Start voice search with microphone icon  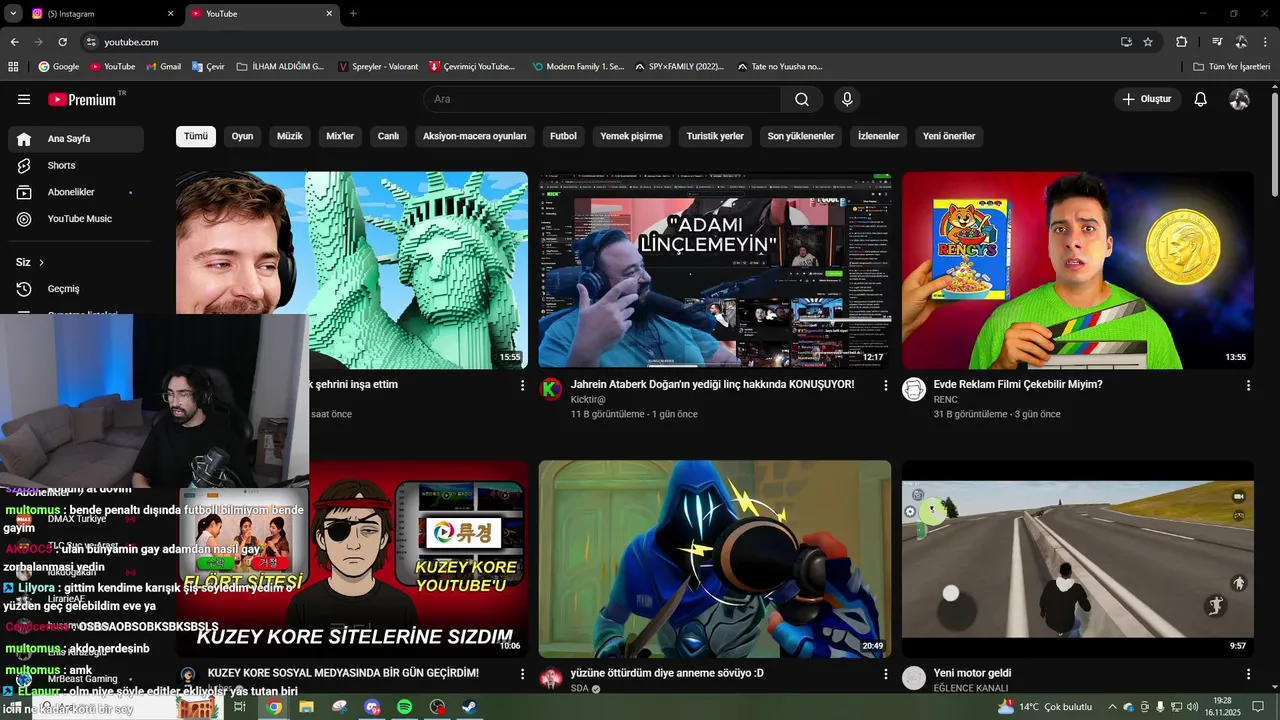click(847, 99)
